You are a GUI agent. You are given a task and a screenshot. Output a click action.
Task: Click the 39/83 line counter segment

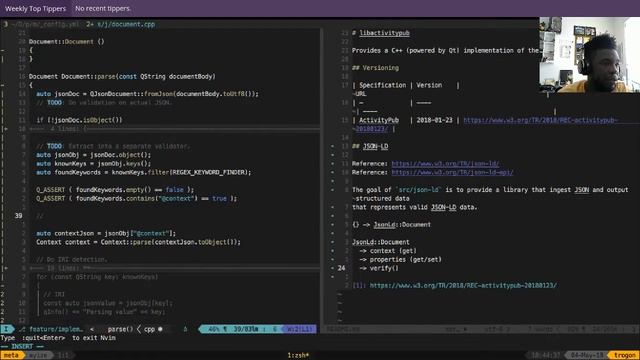coord(246,329)
